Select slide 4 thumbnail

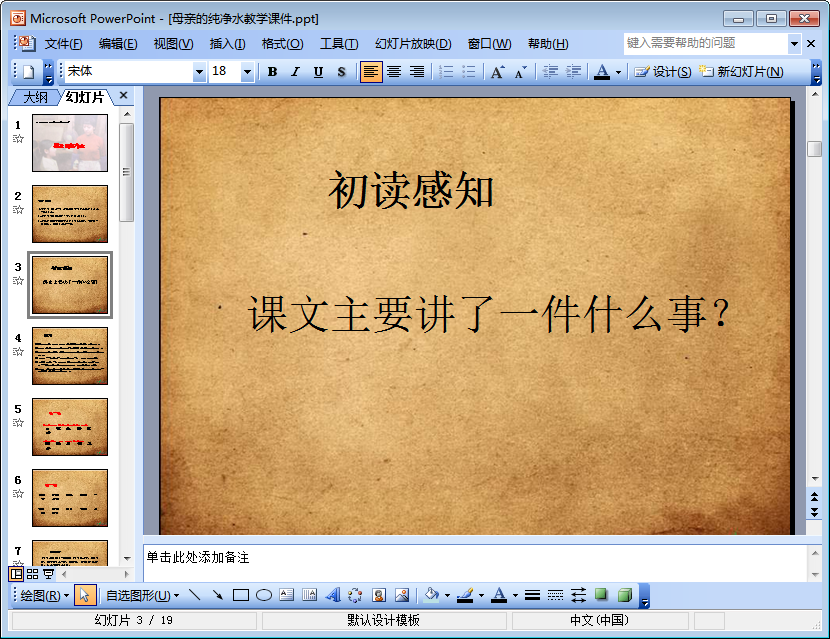(70, 356)
